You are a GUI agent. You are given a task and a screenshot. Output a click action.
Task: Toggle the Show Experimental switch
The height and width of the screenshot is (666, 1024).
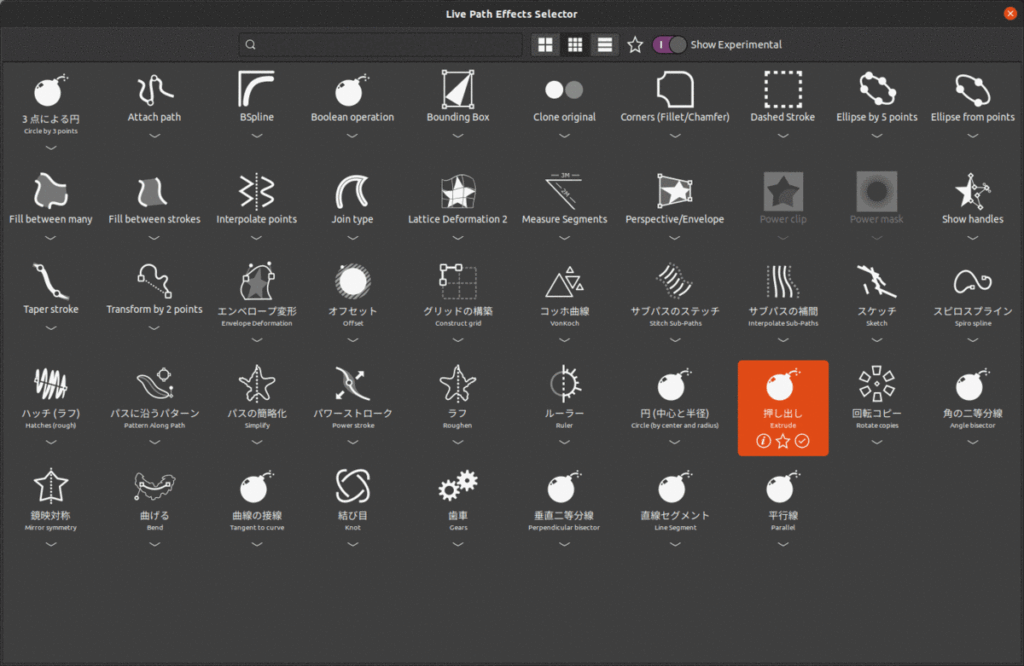(669, 44)
